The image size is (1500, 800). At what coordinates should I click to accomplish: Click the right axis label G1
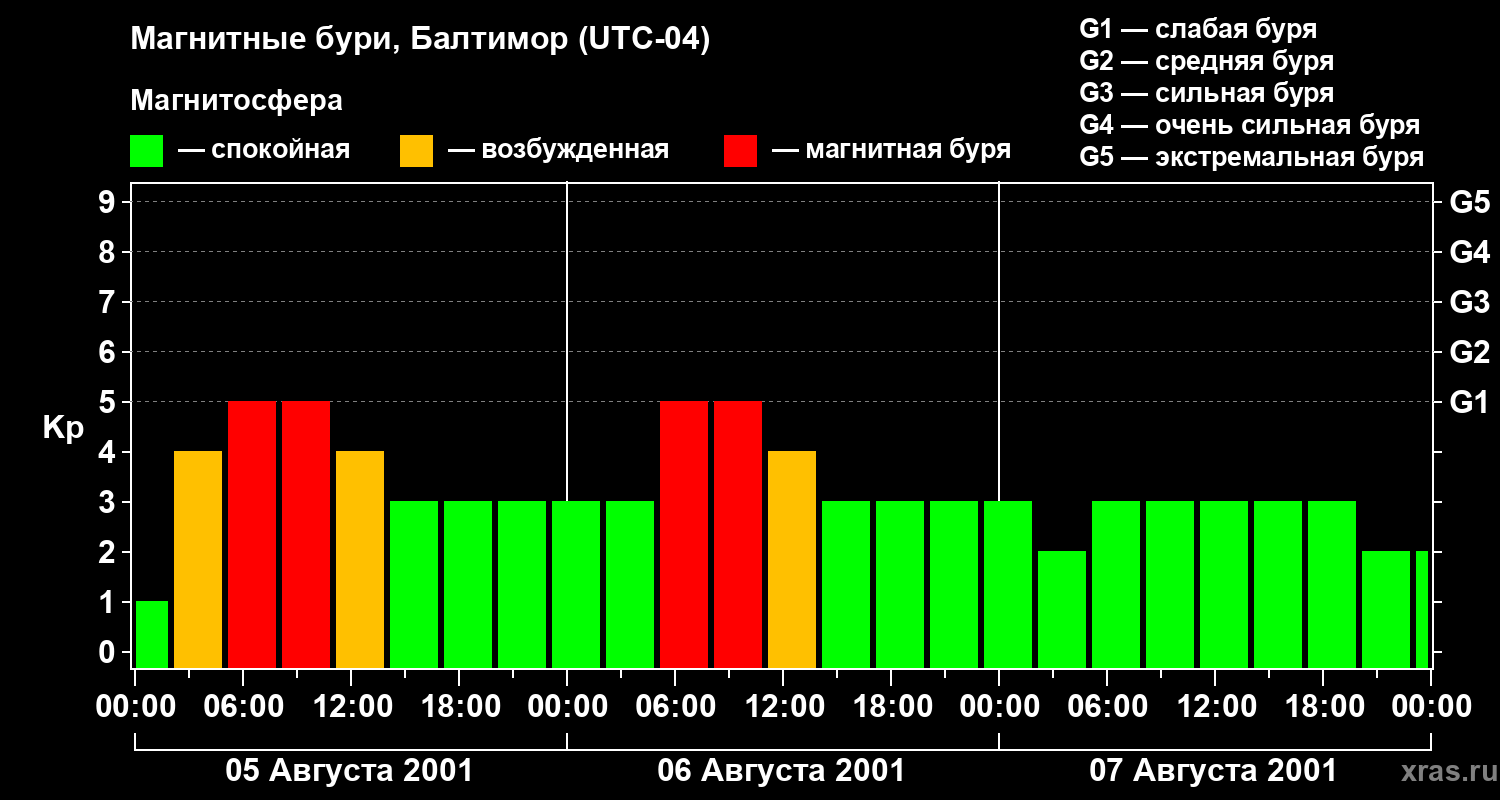point(1469,402)
